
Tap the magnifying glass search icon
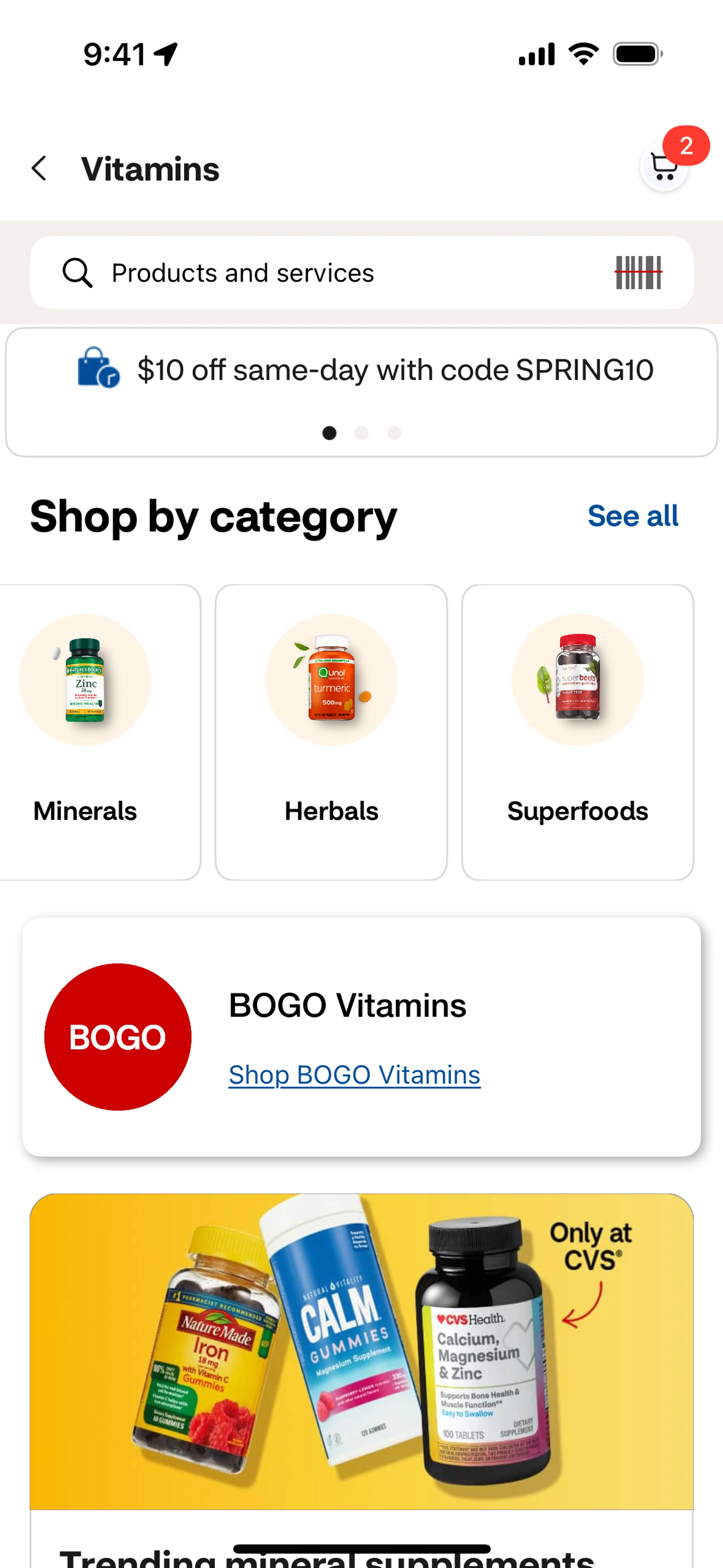[78, 273]
